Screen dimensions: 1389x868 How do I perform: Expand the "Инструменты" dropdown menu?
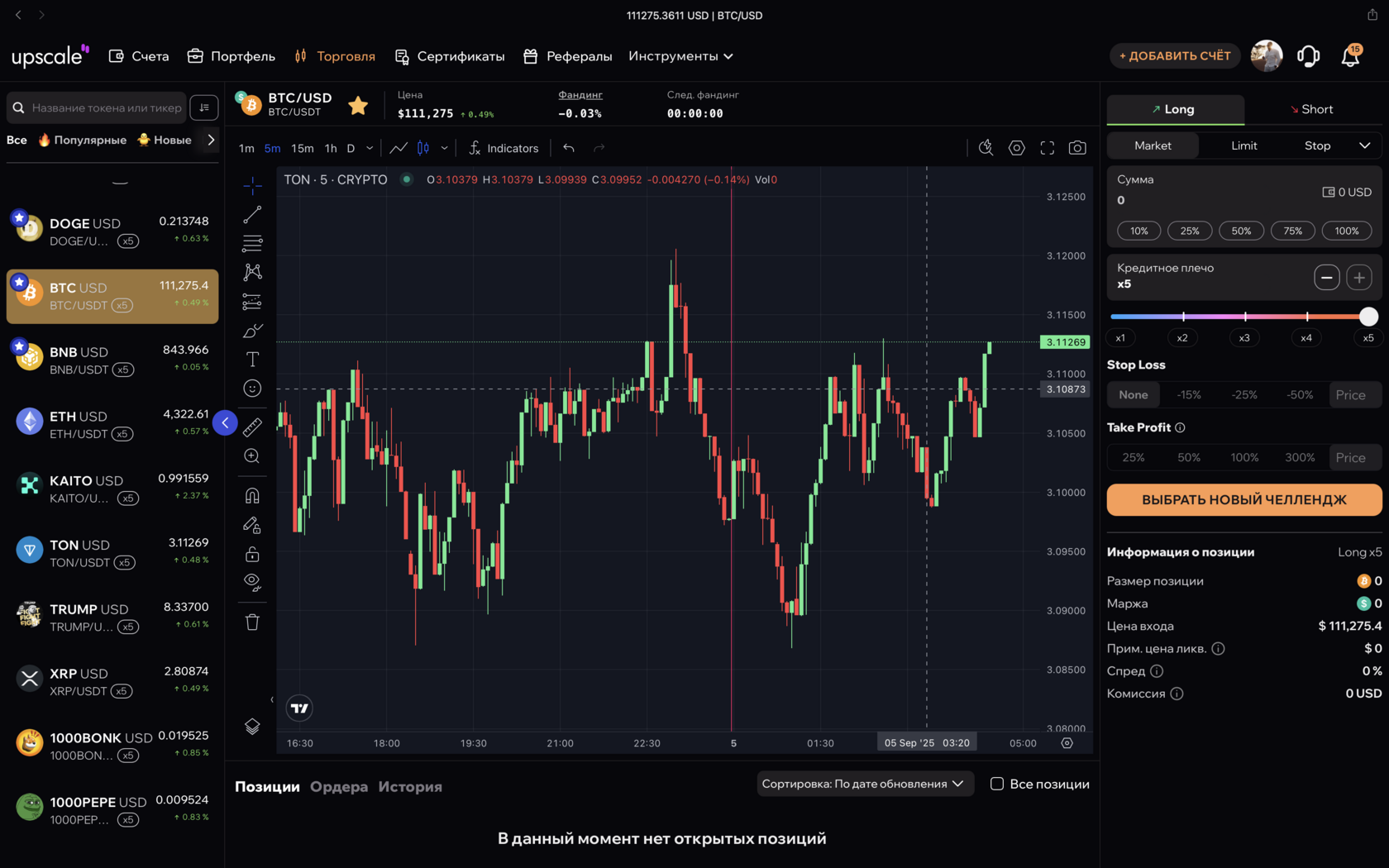(680, 56)
